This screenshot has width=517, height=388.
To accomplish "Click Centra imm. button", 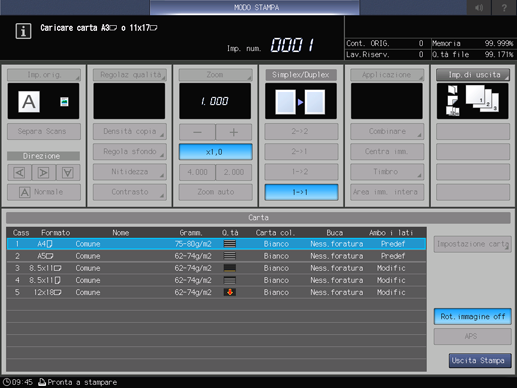I will click(x=387, y=152).
